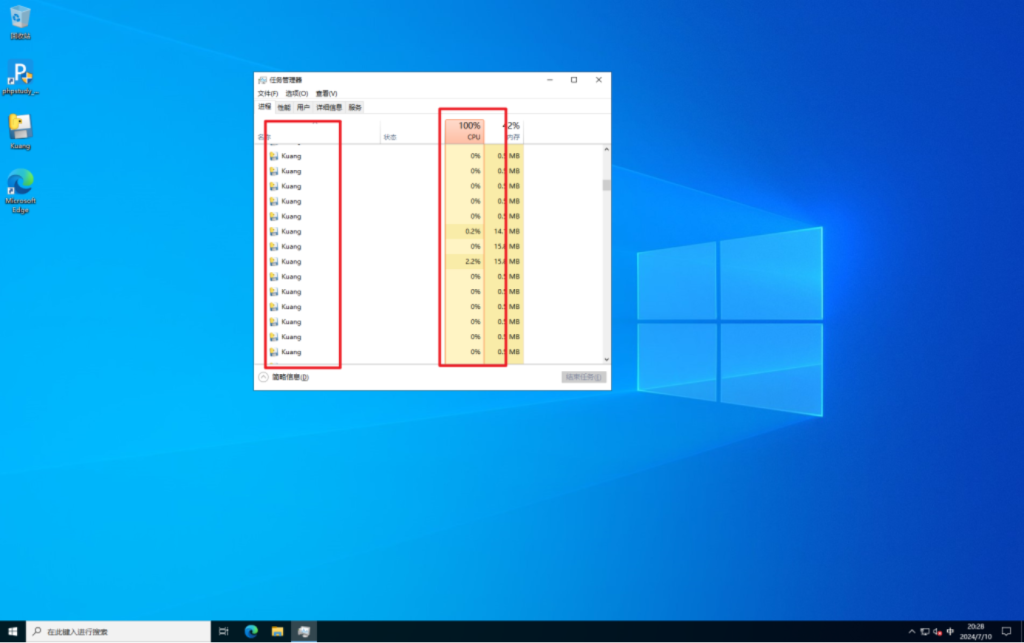Open File Explorer from the taskbar
Image resolution: width=1024 pixels, height=643 pixels.
tap(278, 632)
